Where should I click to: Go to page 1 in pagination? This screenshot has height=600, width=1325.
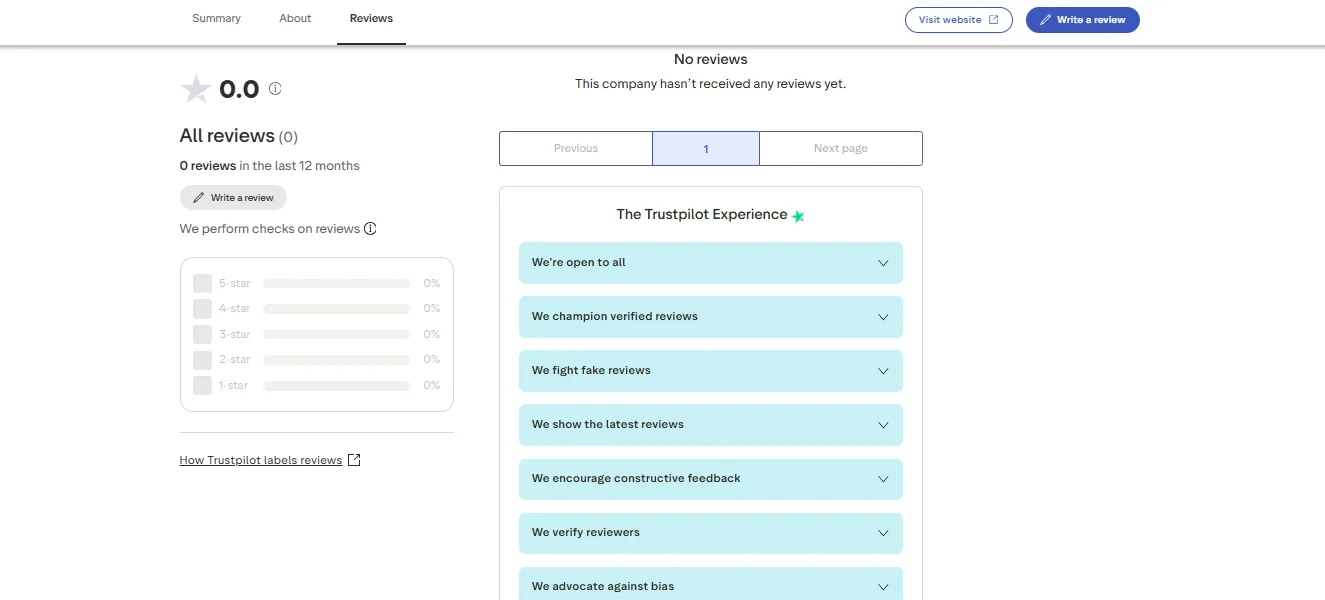(x=706, y=149)
